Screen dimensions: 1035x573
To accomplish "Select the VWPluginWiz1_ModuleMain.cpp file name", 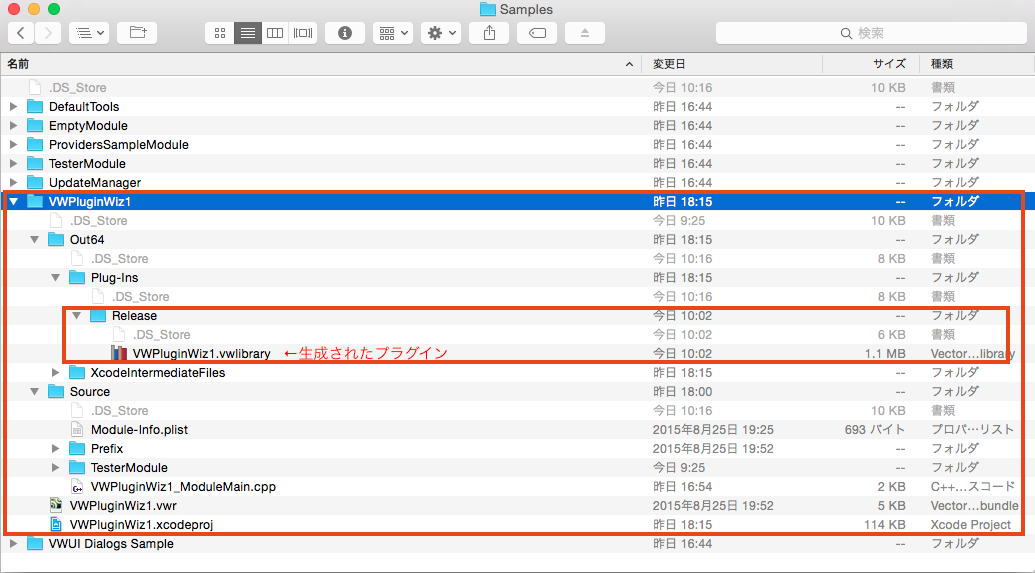I will click(x=183, y=487).
